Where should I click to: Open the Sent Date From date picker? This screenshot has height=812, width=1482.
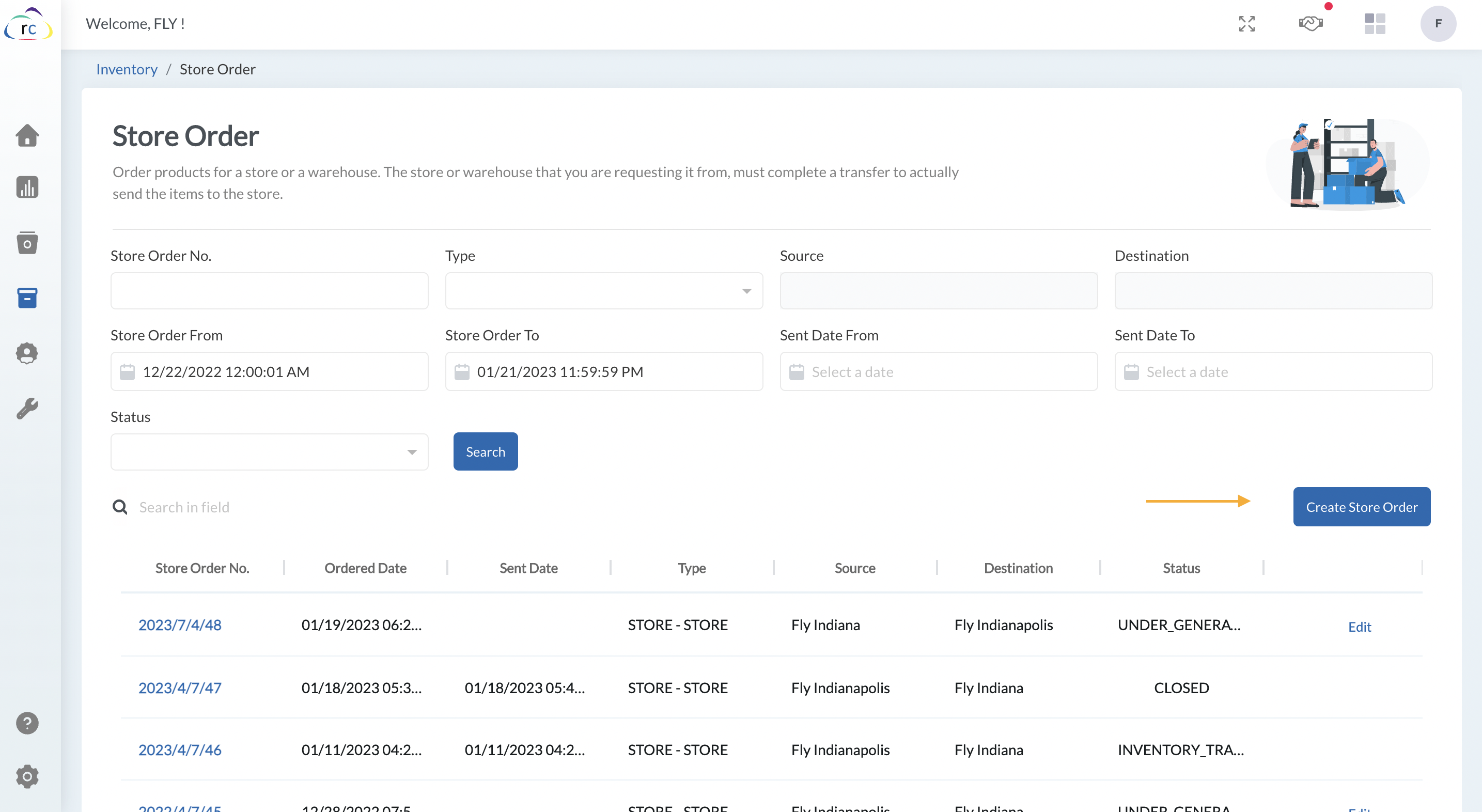tap(938, 372)
